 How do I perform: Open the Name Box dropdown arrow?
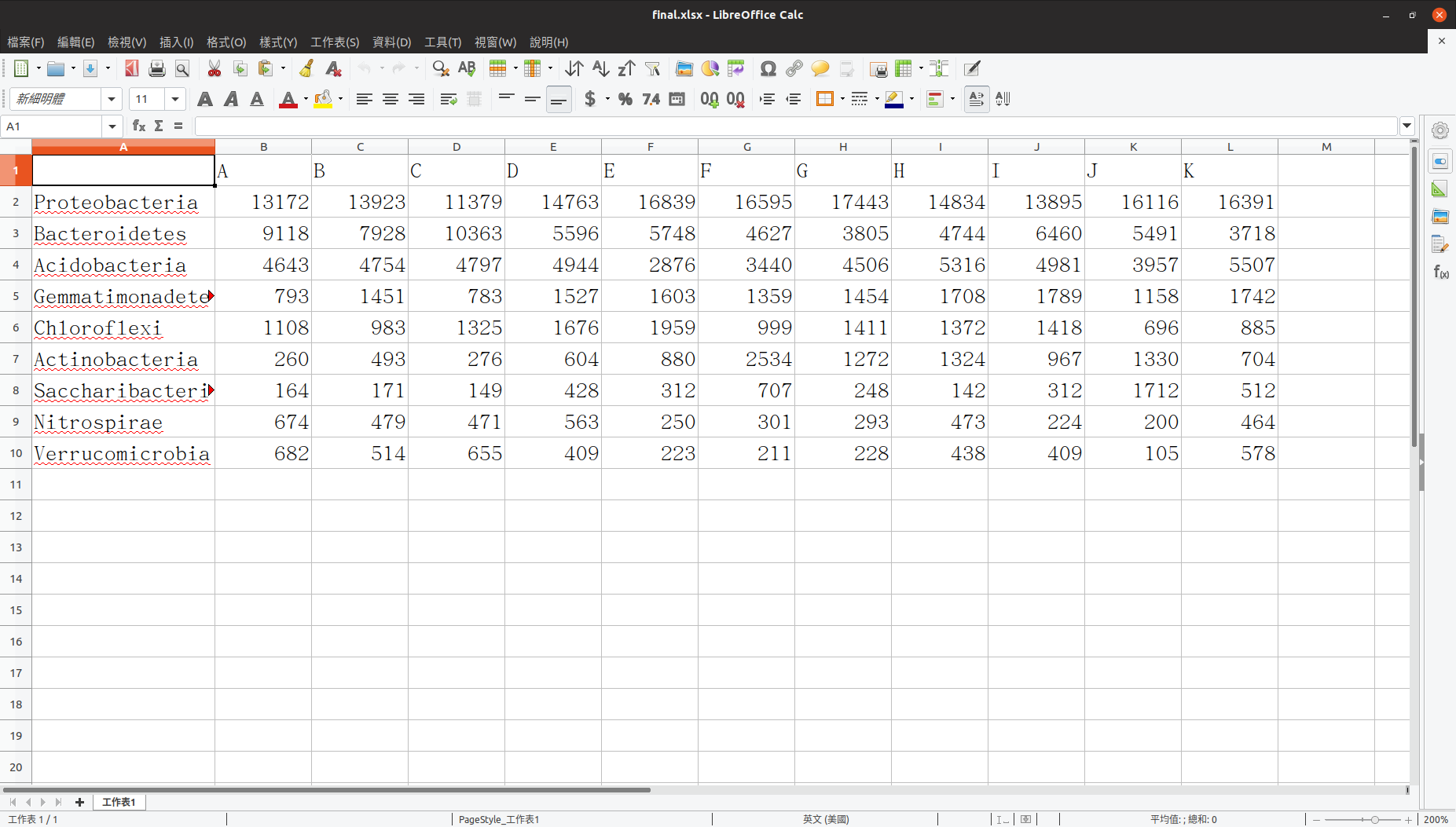(112, 126)
